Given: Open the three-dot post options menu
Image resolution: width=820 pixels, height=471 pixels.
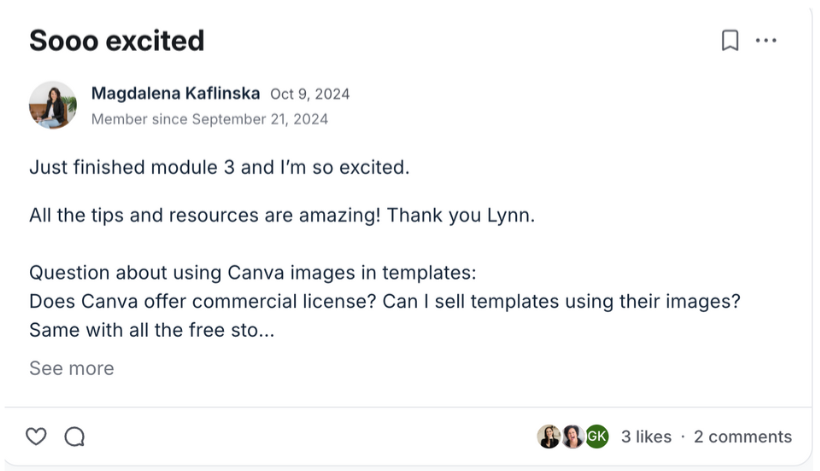Looking at the screenshot, I should 766,40.
